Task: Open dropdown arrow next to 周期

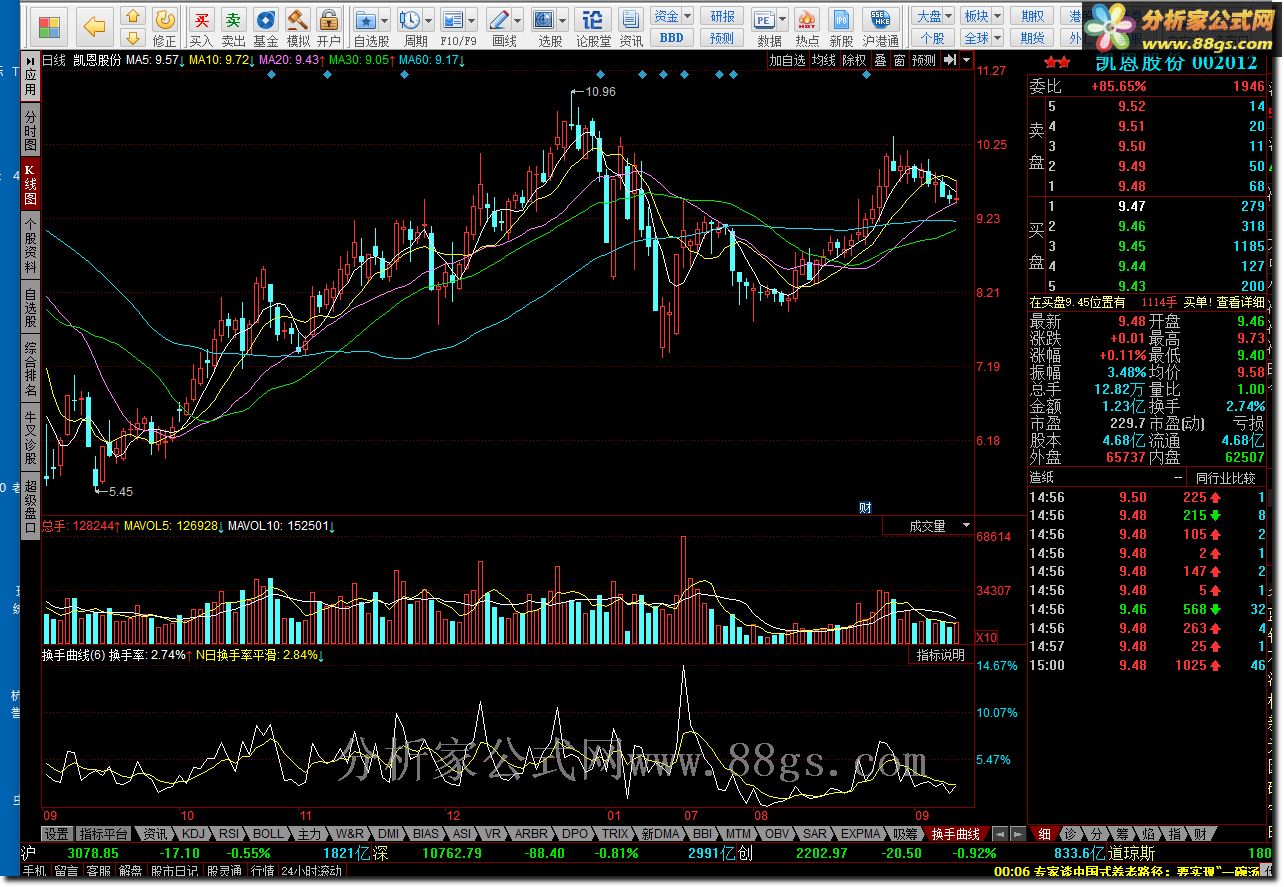Action: 428,19
